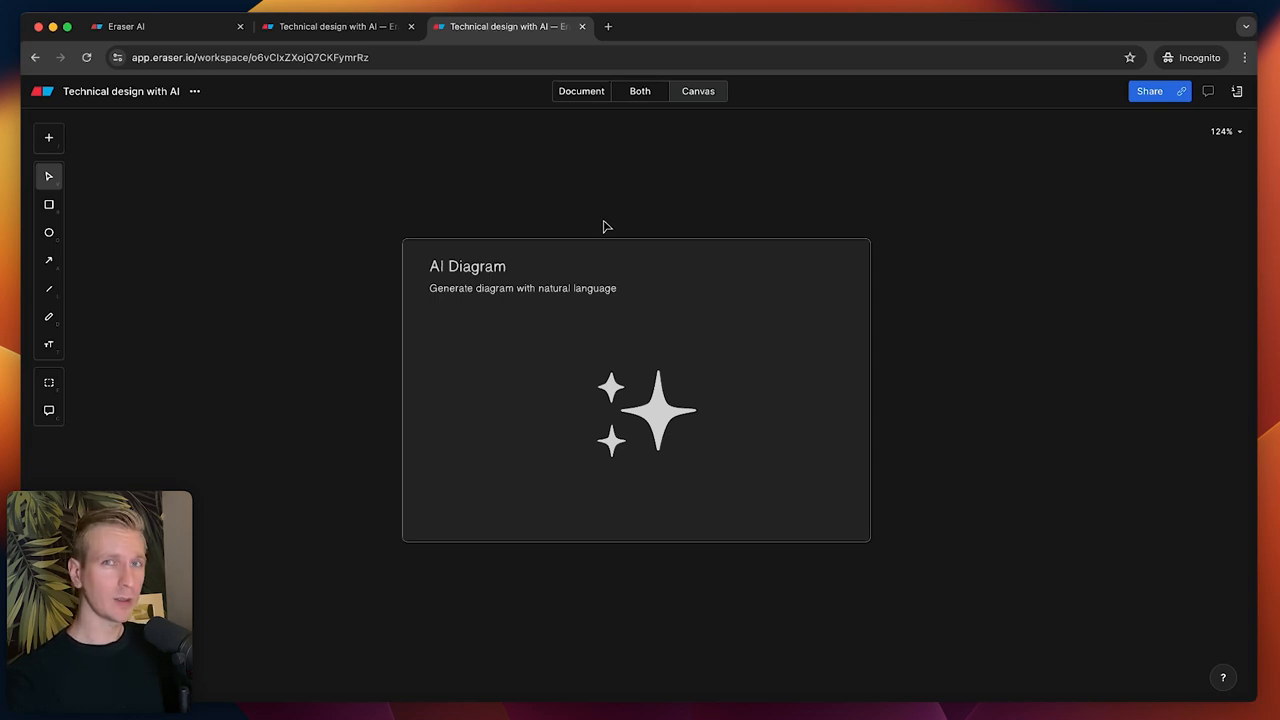This screenshot has width=1280, height=720.
Task: Open the help question mark button
Action: 1223,678
